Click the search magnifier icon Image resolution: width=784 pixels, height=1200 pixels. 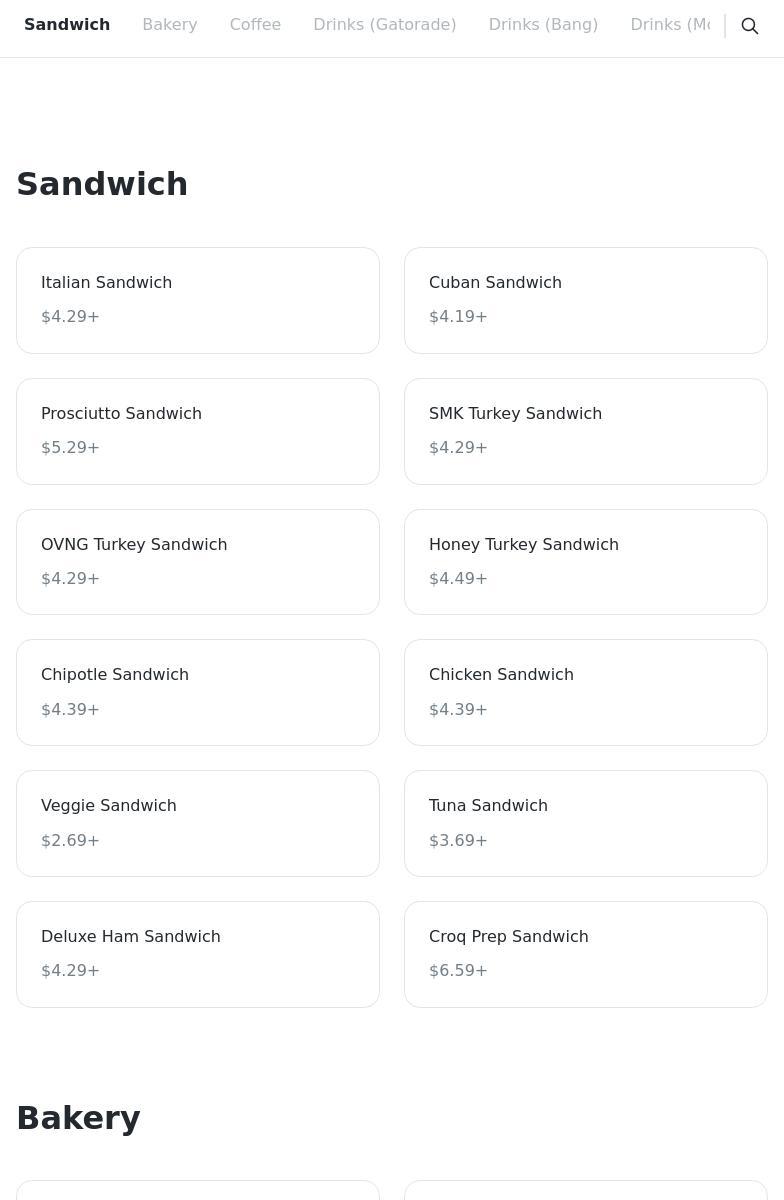[x=750, y=26]
